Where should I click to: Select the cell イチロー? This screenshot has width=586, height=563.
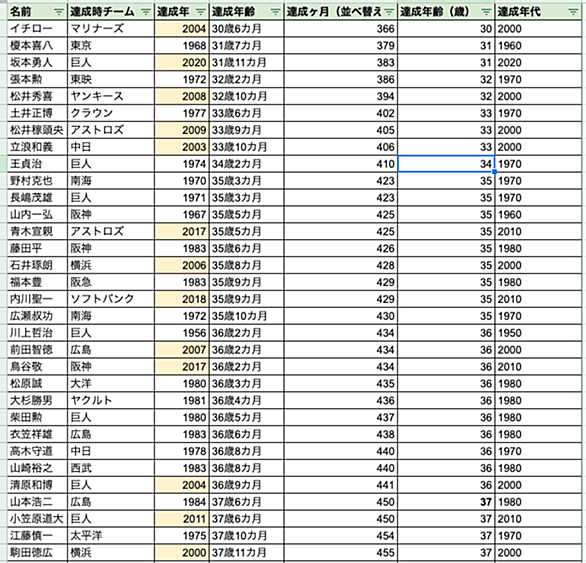point(37,29)
